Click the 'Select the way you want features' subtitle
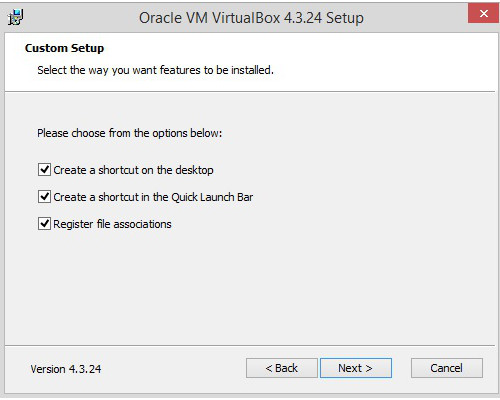The width and height of the screenshot is (500, 400). [155, 70]
